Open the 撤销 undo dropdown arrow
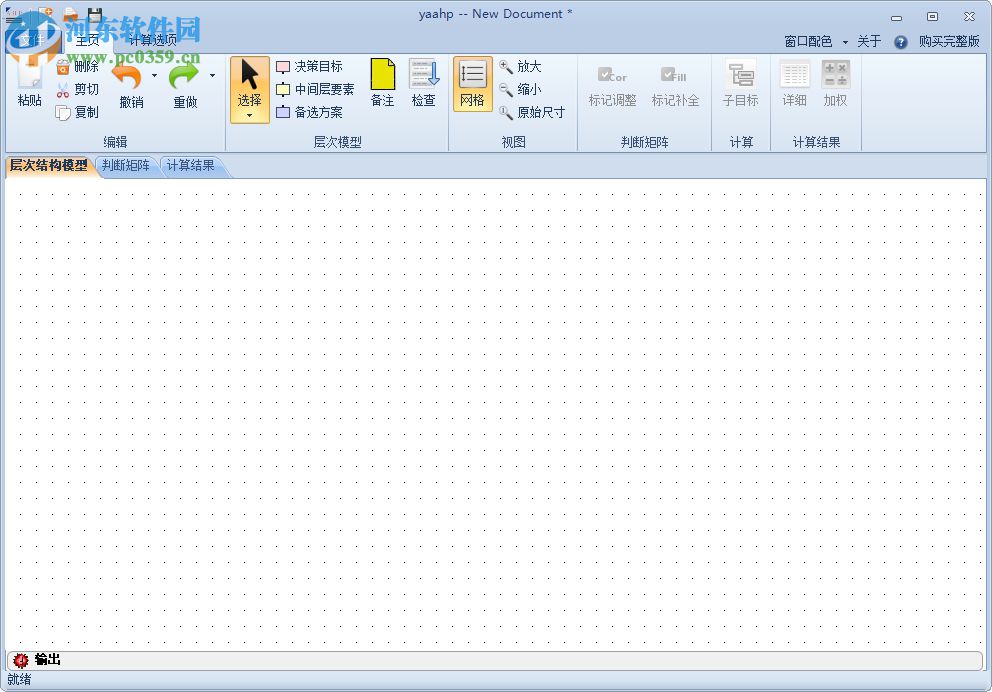 point(156,74)
